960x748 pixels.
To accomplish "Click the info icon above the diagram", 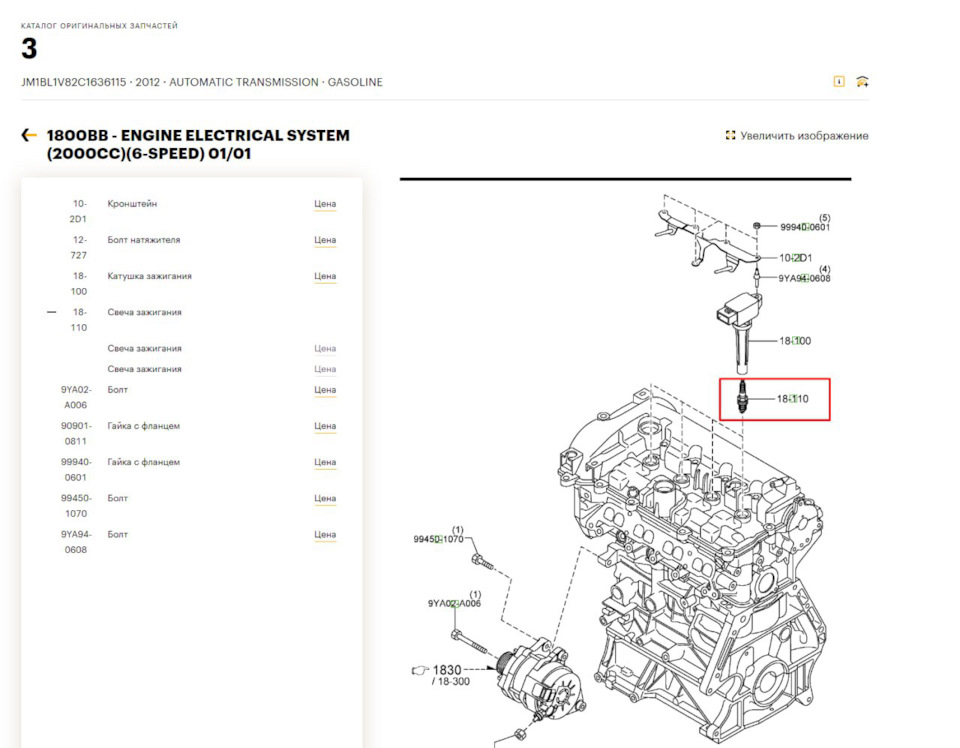I will (x=838, y=81).
